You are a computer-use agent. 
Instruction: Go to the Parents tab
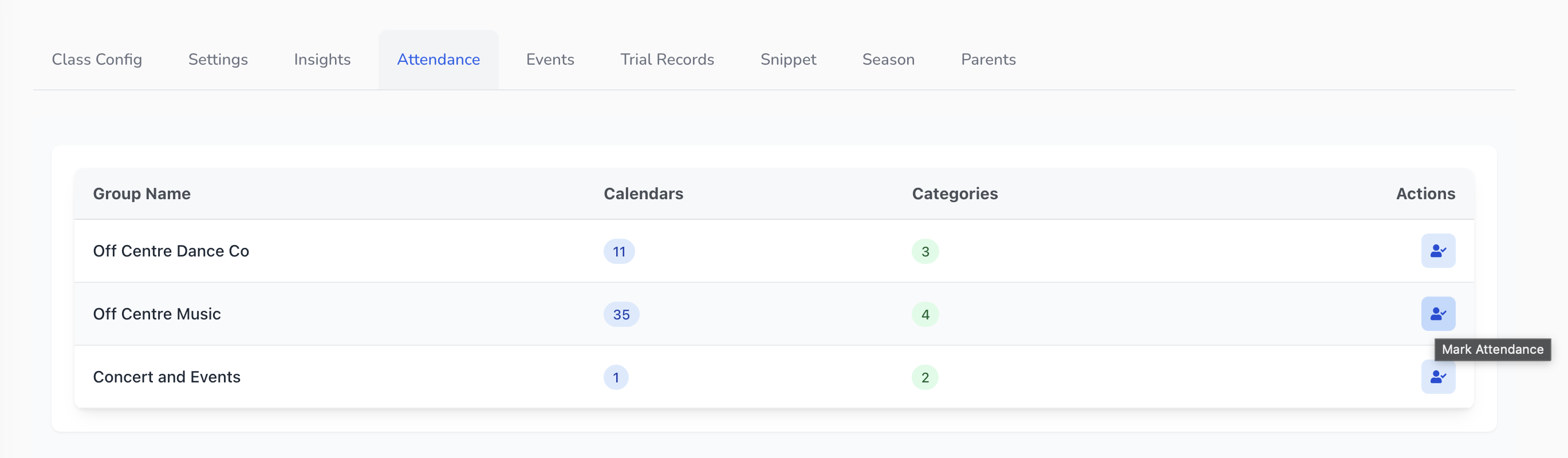click(988, 60)
